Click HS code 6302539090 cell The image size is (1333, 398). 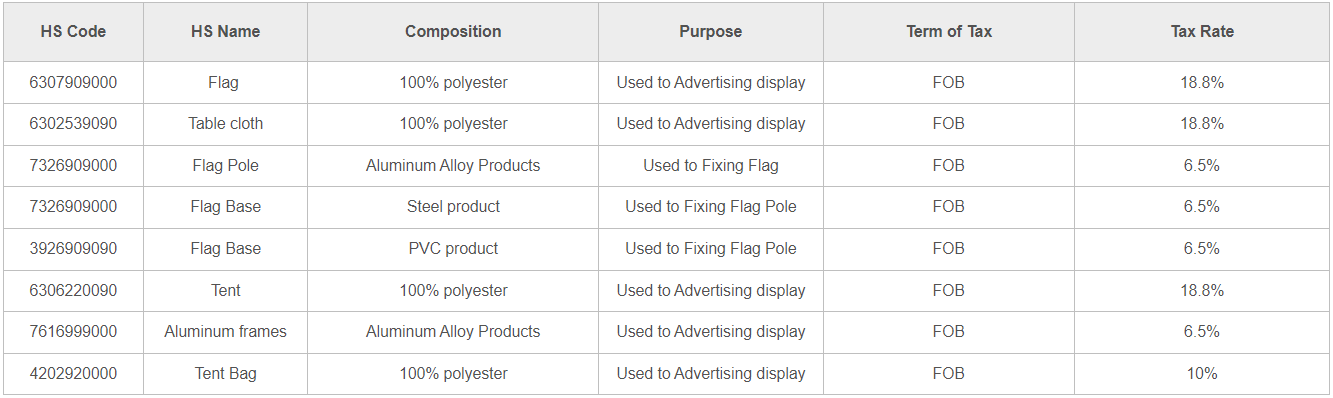73,124
